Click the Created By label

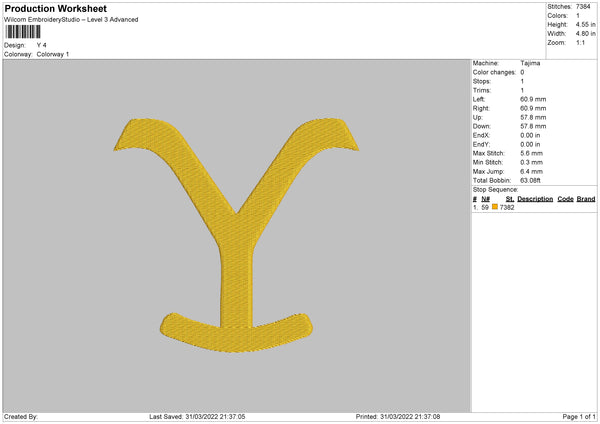click(x=21, y=417)
